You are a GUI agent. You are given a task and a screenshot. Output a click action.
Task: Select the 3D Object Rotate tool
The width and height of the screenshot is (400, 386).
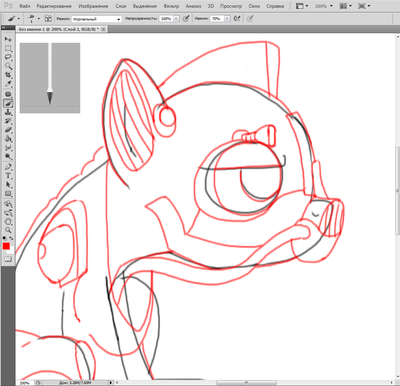pyautogui.click(x=8, y=204)
